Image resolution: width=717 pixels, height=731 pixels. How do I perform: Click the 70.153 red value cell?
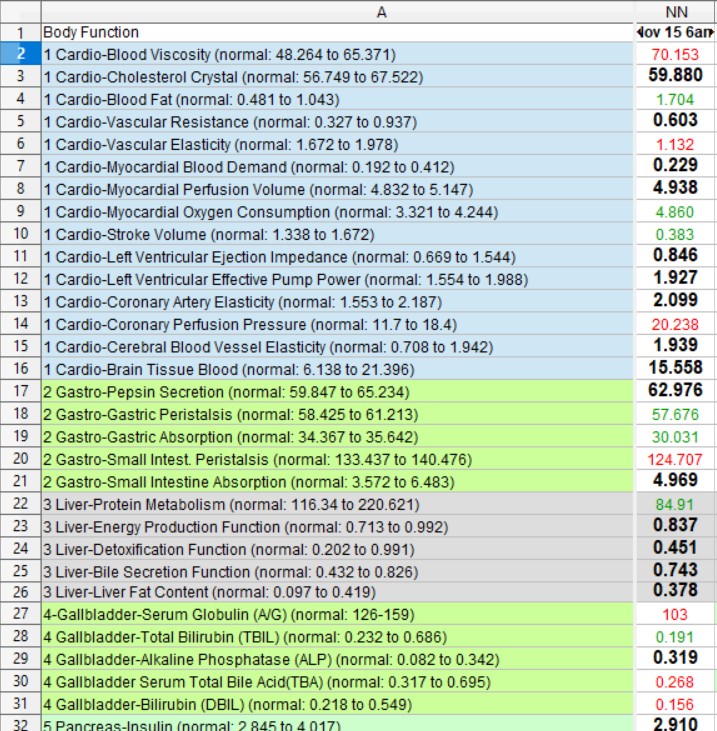tap(675, 54)
